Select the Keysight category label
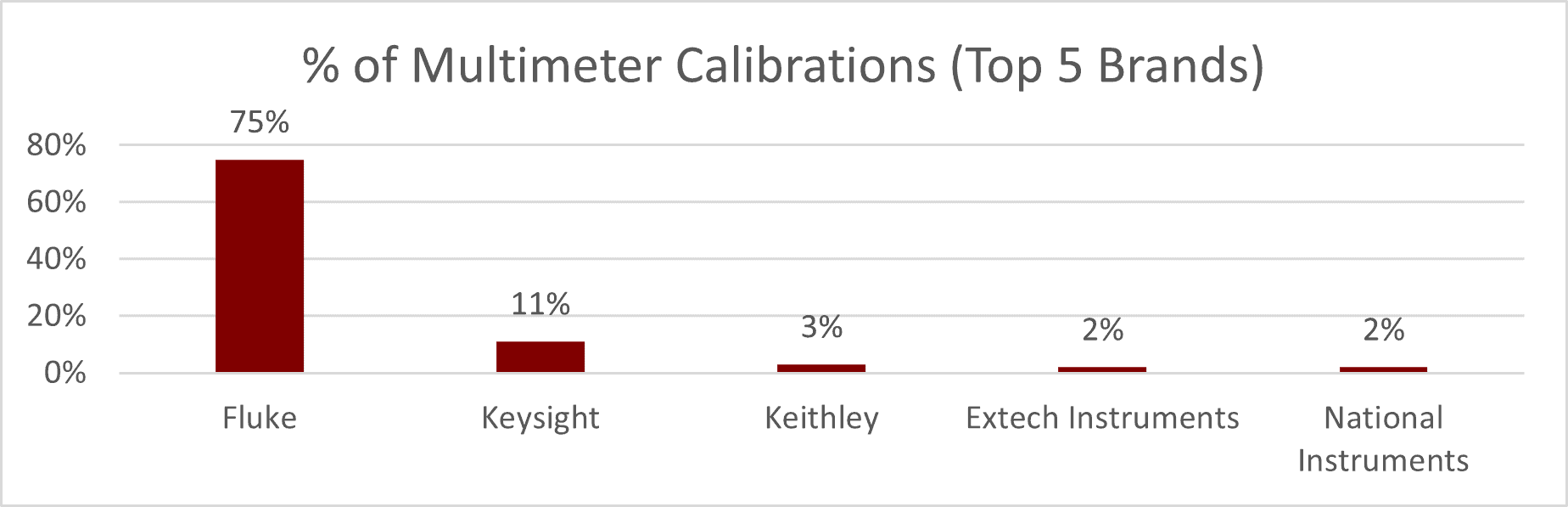1568x507 pixels. coord(540,418)
